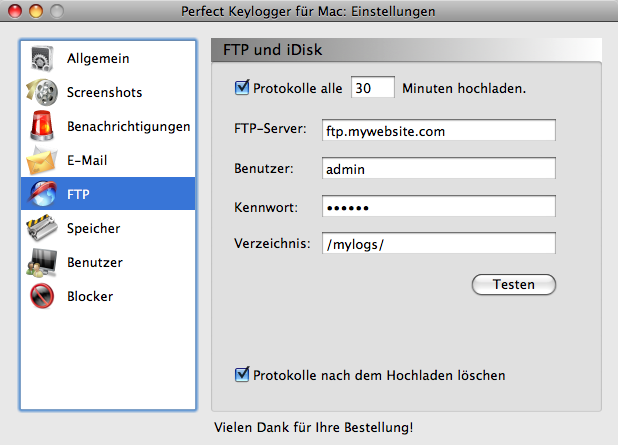Focus the Verzeichnis /mylogs/ field
Viewport: 618px width, 445px height.
click(x=439, y=243)
